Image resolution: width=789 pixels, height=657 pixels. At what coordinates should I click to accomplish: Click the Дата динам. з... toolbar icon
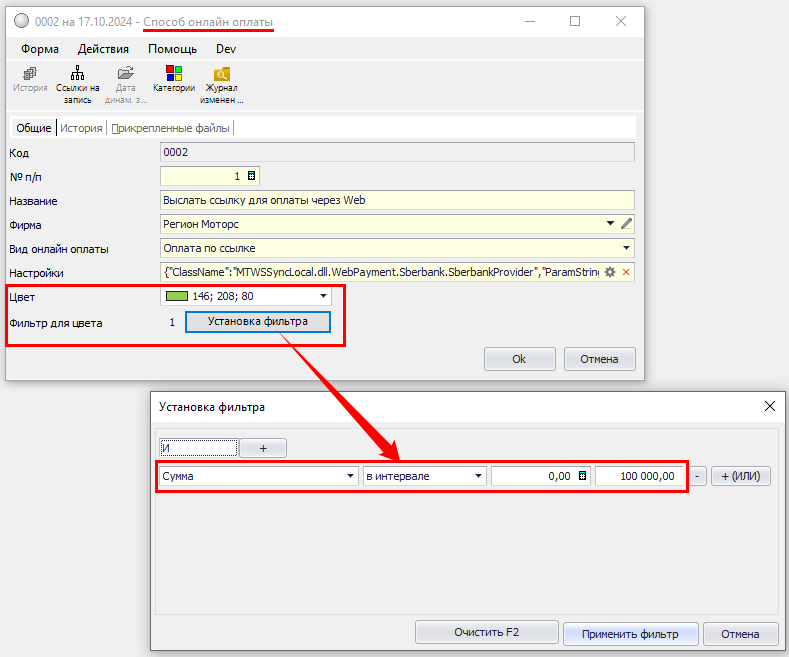pos(125,74)
